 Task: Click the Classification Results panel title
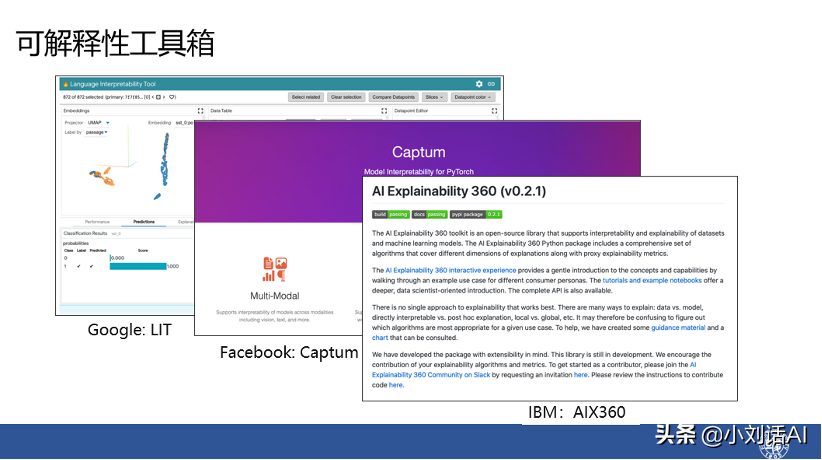click(85, 233)
